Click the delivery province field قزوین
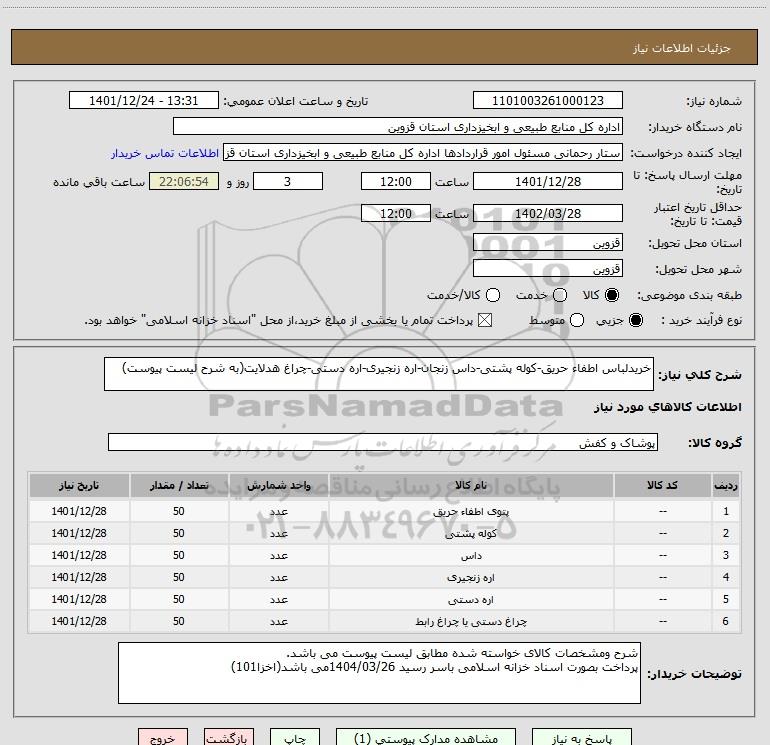 point(548,243)
